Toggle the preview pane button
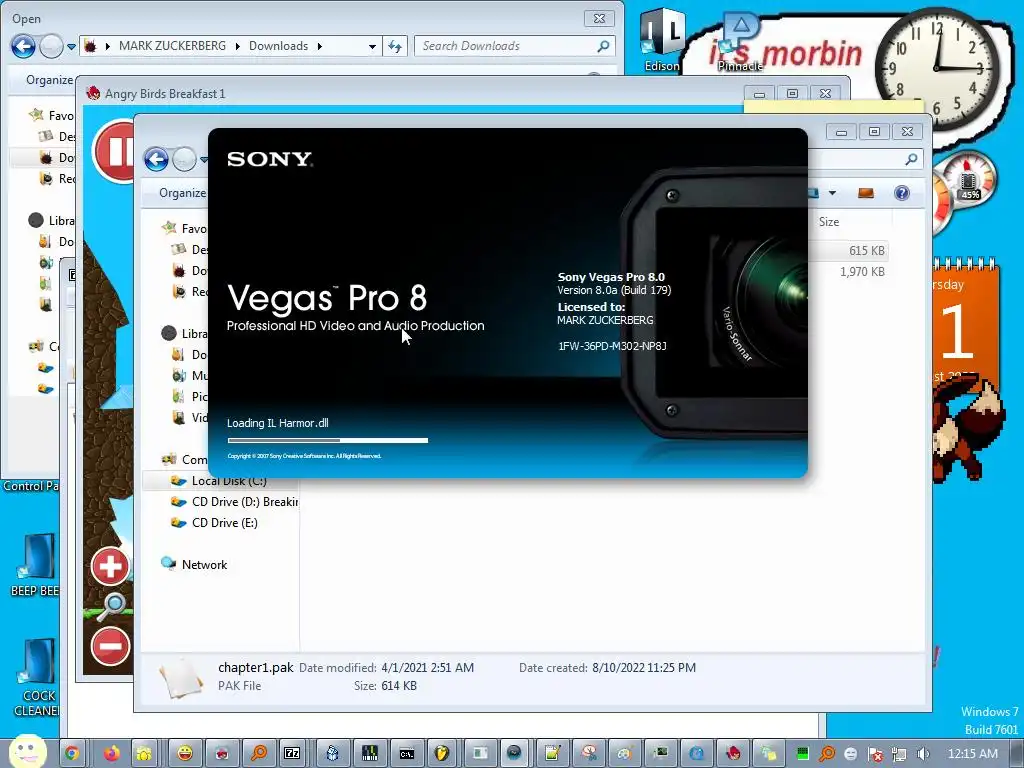The width and height of the screenshot is (1024, 768). [x=866, y=193]
